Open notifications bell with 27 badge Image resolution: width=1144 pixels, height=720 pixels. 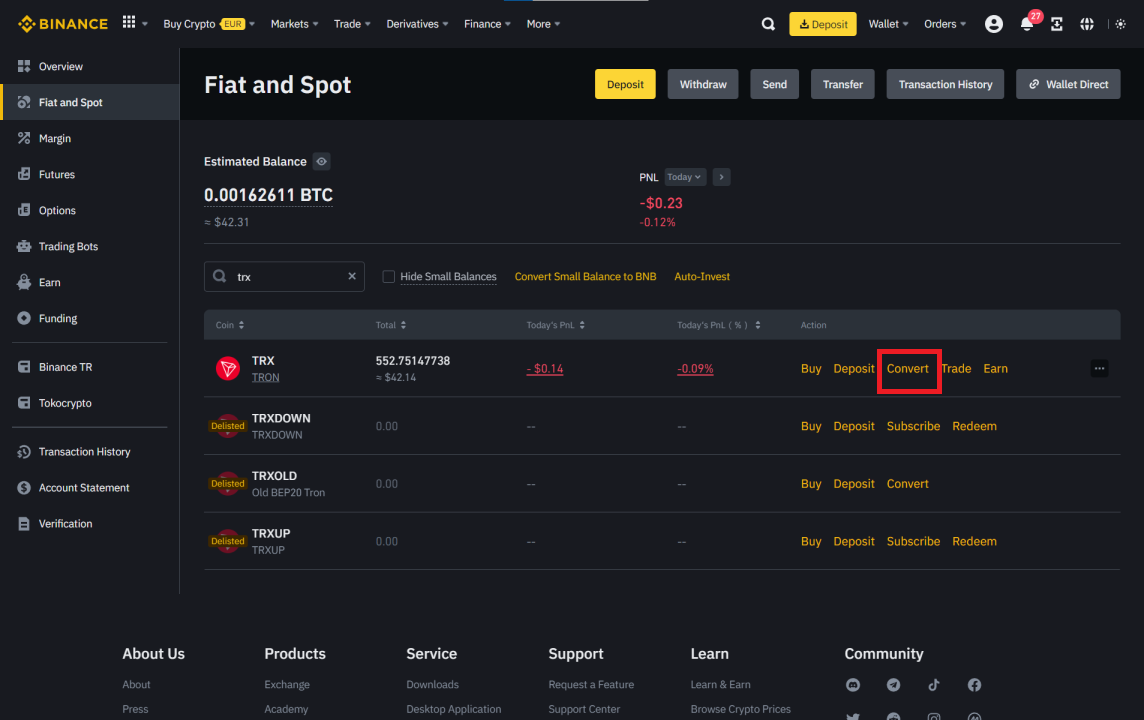[1027, 24]
